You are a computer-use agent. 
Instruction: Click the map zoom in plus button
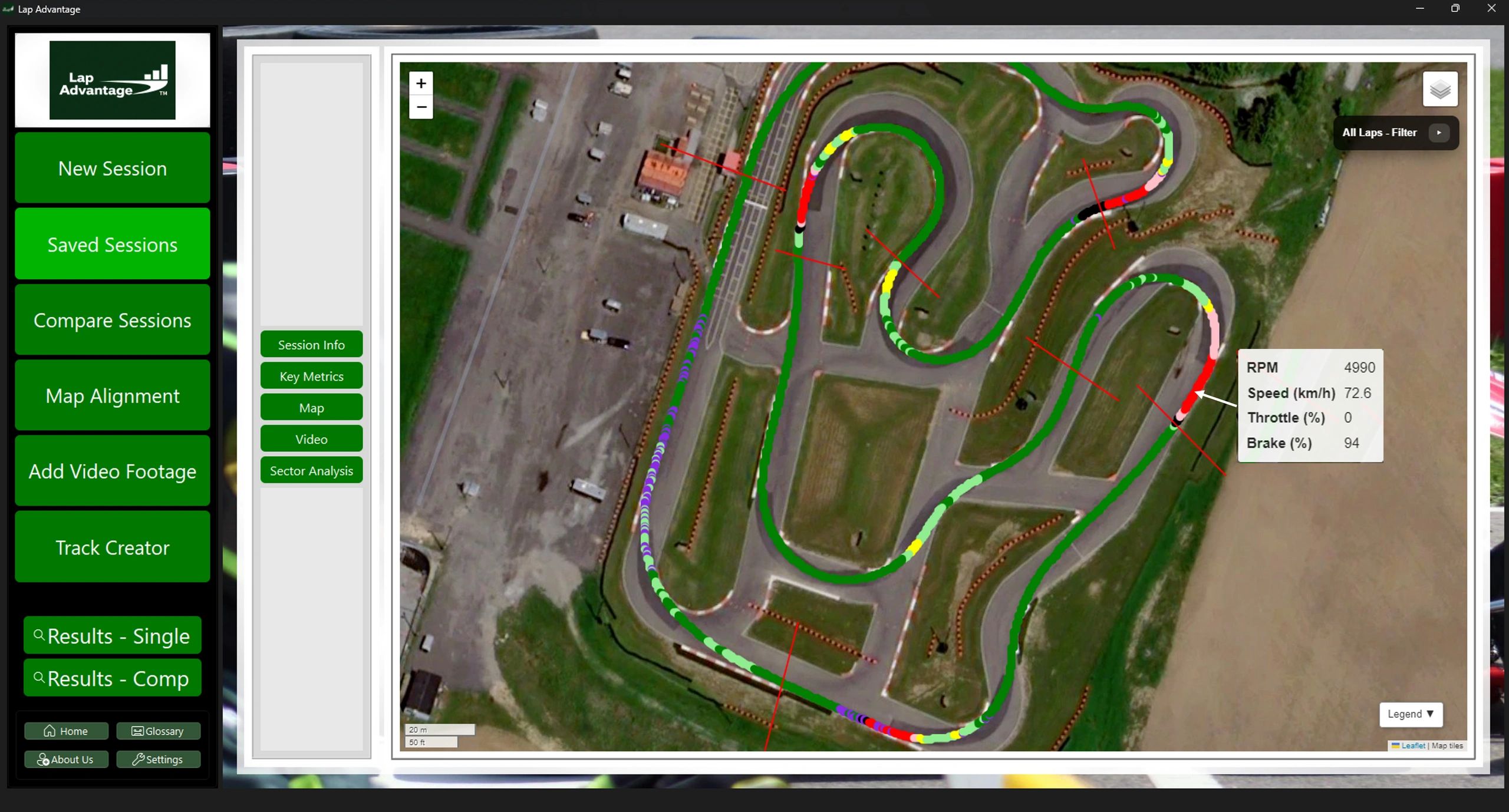pos(421,84)
